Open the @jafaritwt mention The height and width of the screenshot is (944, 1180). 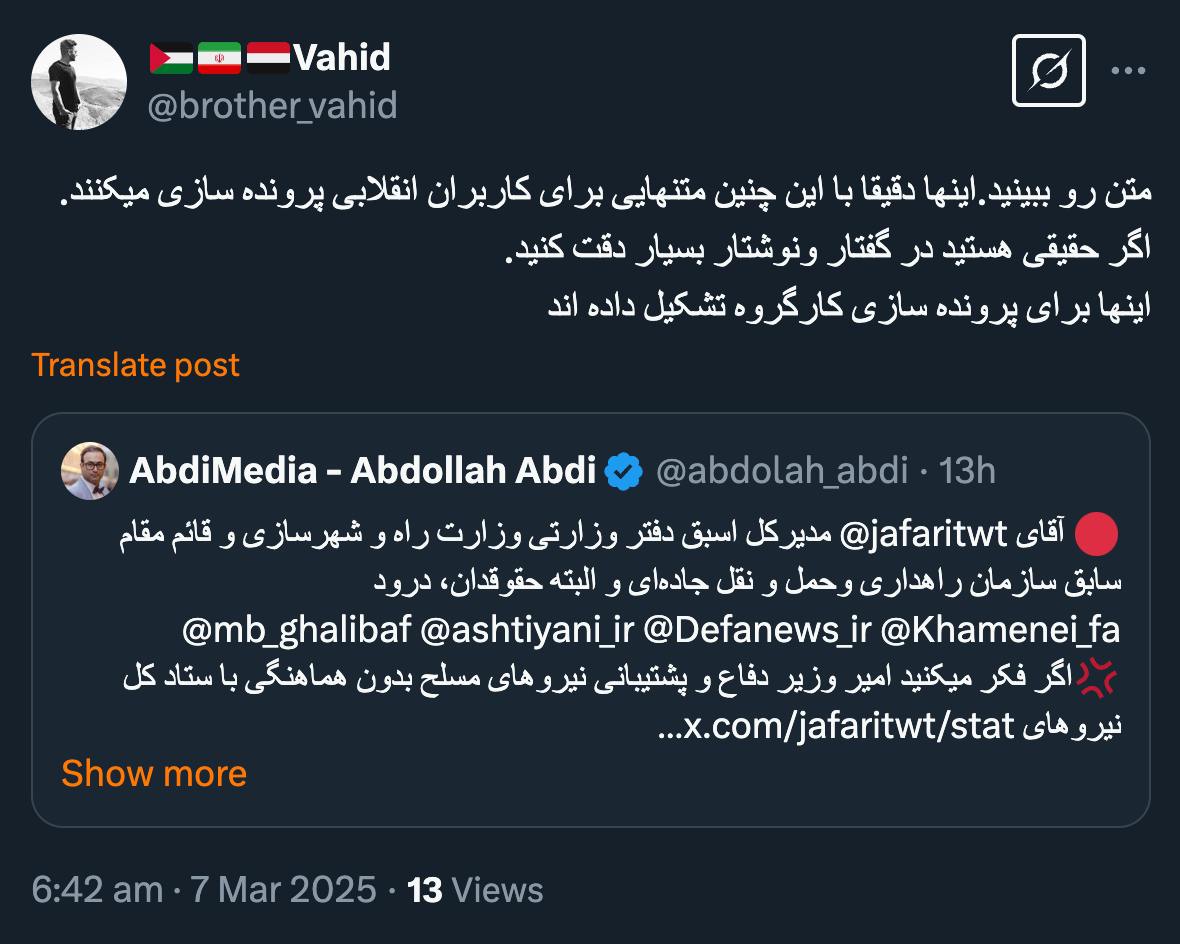tap(923, 535)
